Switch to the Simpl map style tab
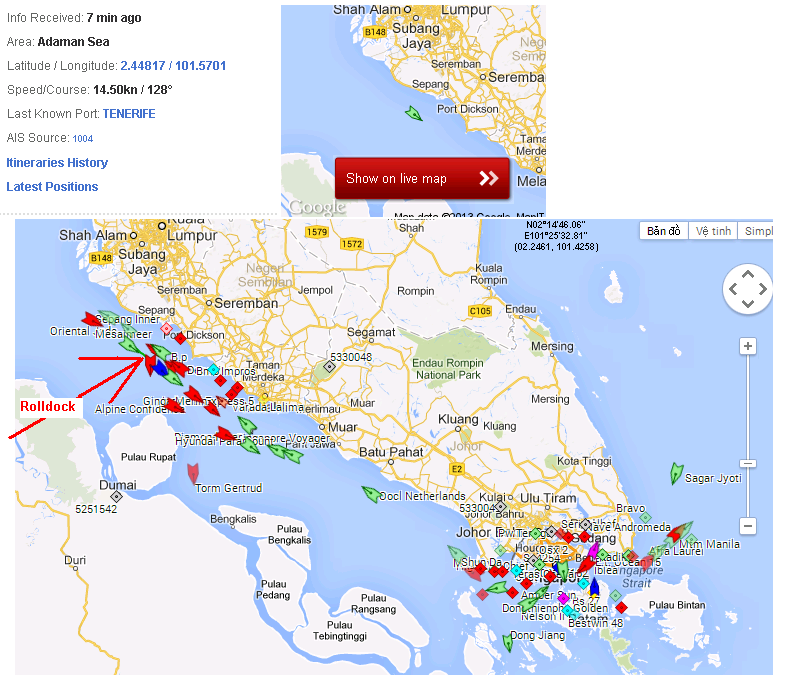Screen dimensions: 795x679 [x=756, y=231]
